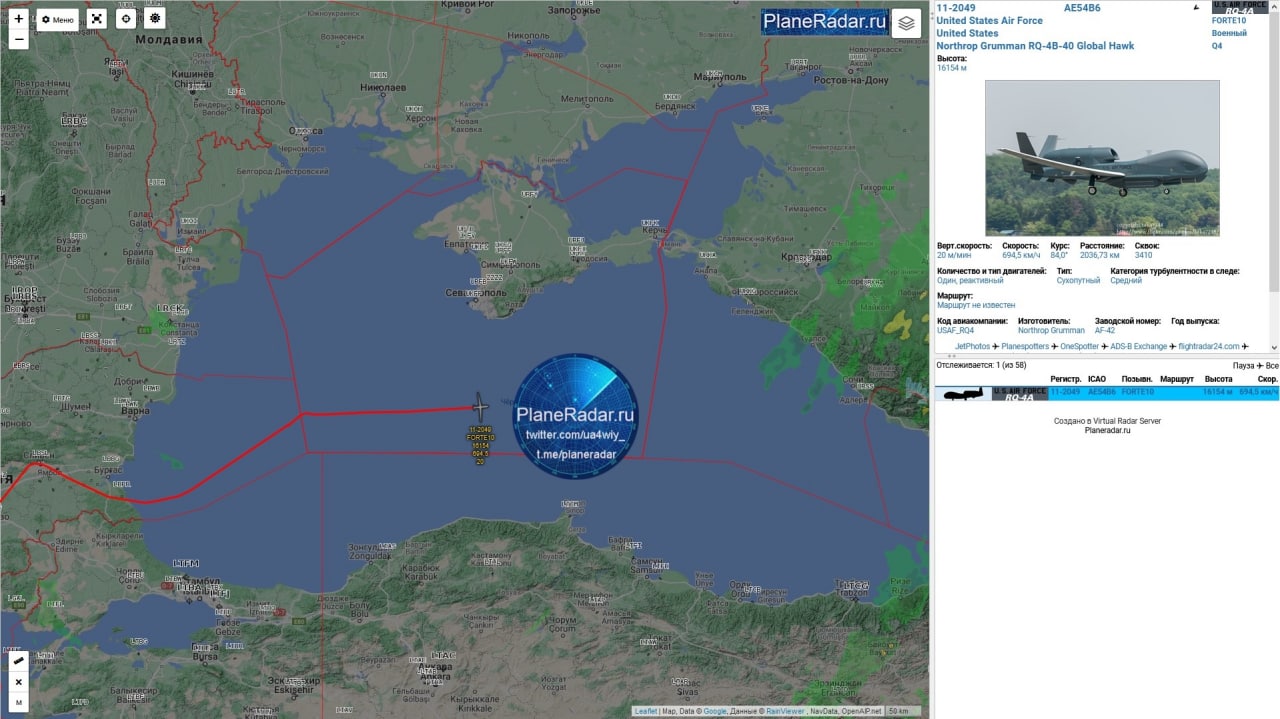The width and height of the screenshot is (1280, 719).
Task: Zoom out the map with minus button
Action: (x=18, y=40)
